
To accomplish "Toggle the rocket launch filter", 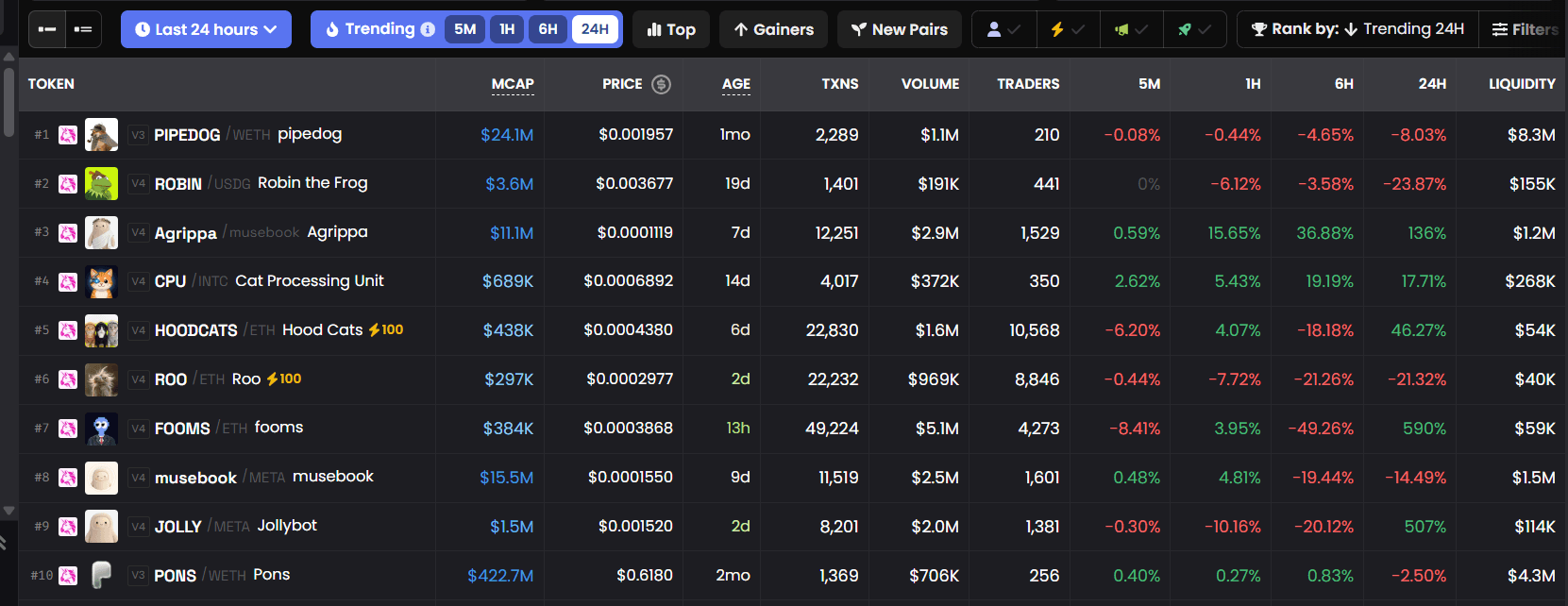I will [x=1194, y=29].
